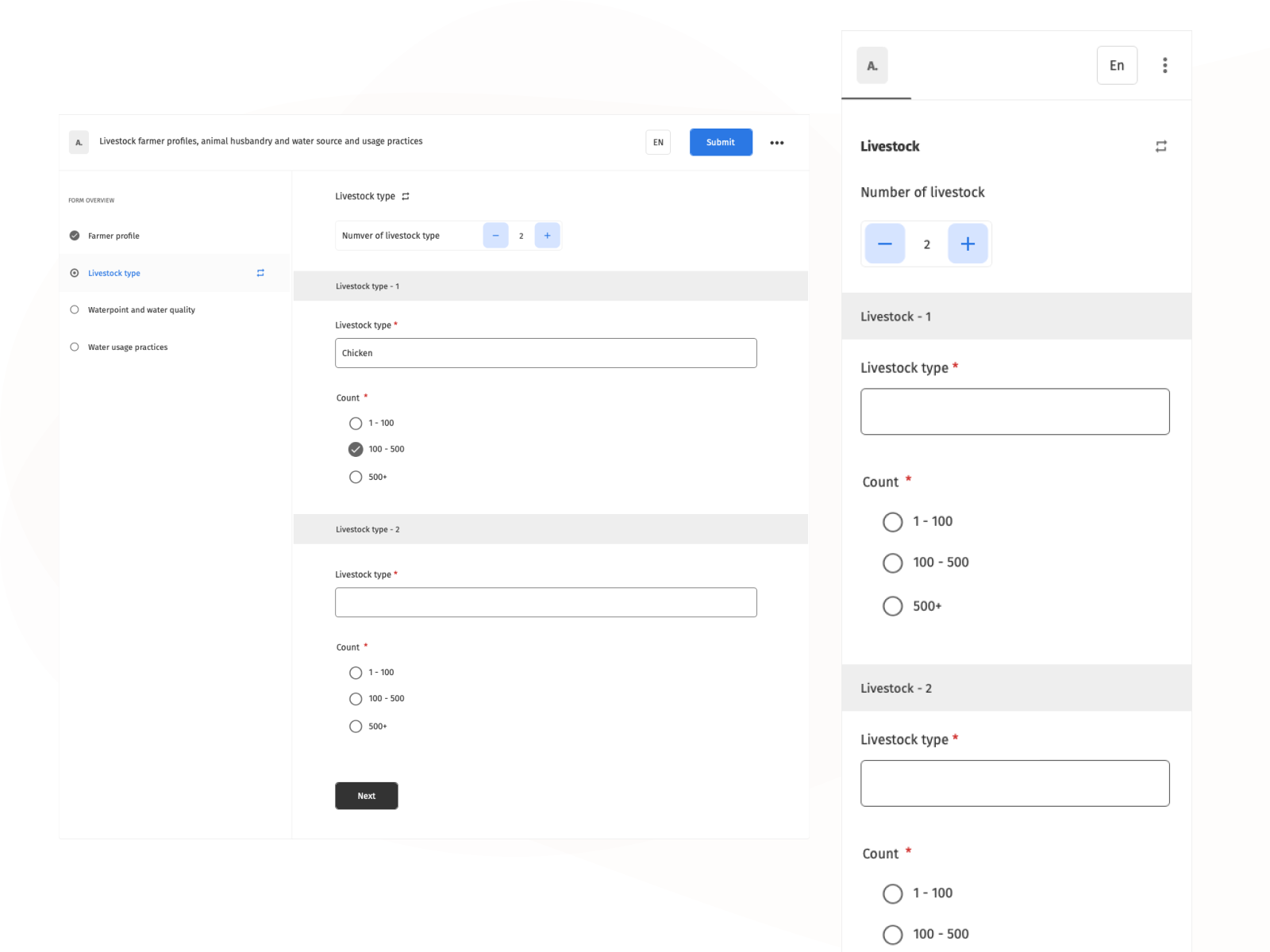1270x952 pixels.
Task: Click the 'A.' tab icon in the mobile preview
Action: click(x=872, y=66)
